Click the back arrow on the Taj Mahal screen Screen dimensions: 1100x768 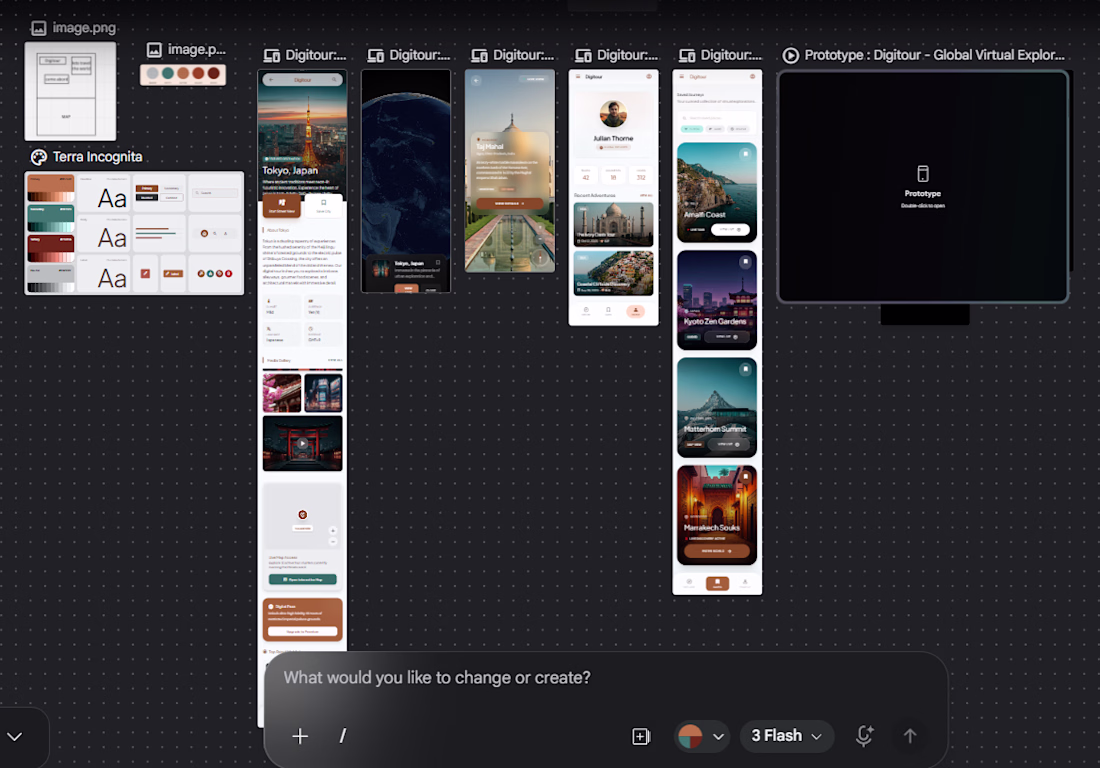pyautogui.click(x=476, y=81)
